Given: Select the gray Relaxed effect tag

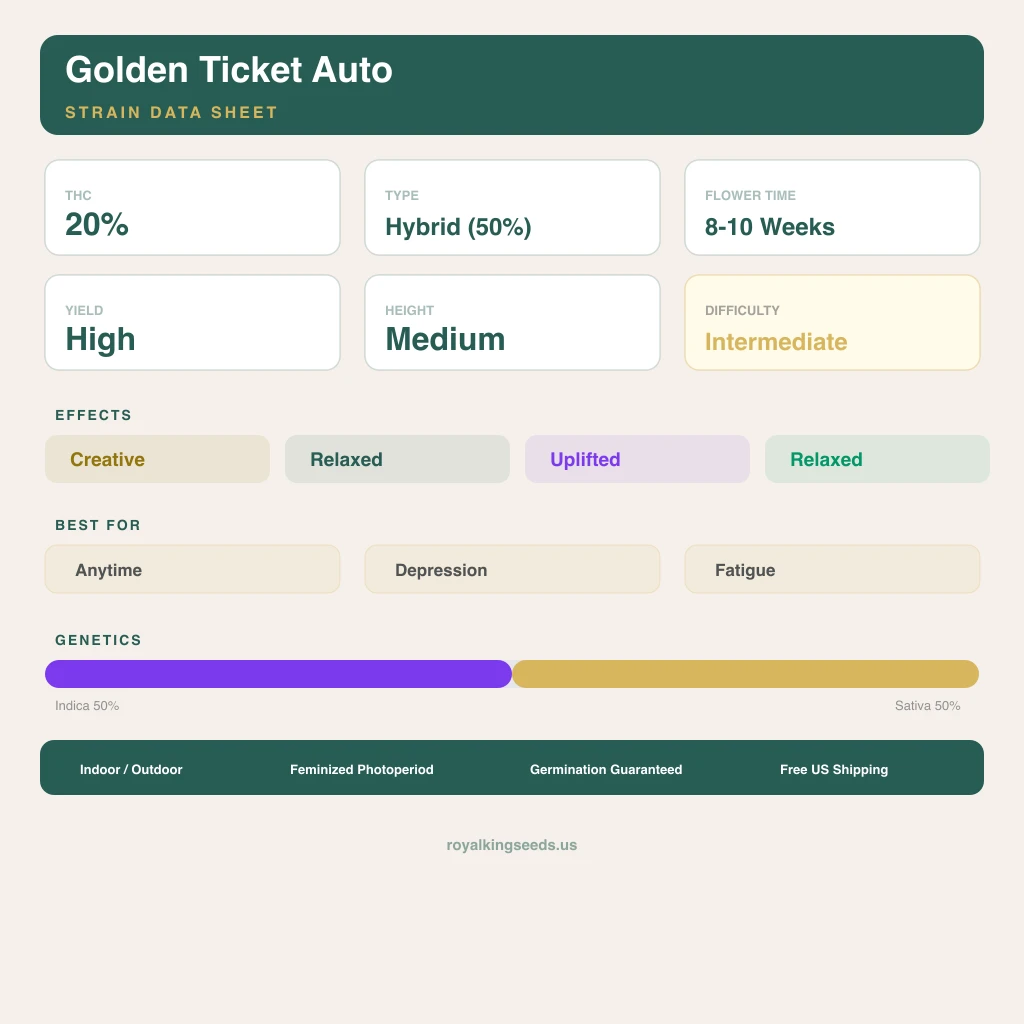Looking at the screenshot, I should (x=397, y=459).
